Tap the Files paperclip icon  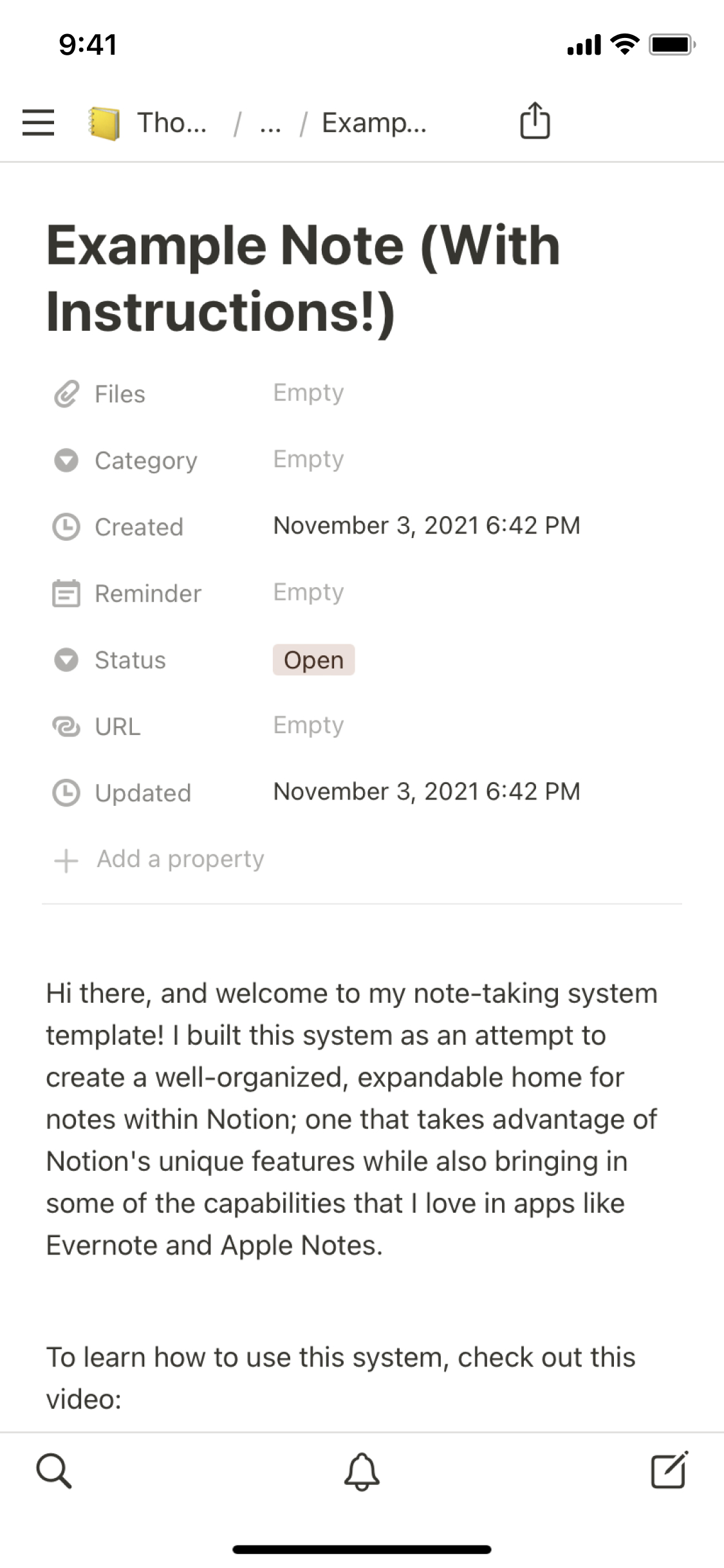pos(66,394)
